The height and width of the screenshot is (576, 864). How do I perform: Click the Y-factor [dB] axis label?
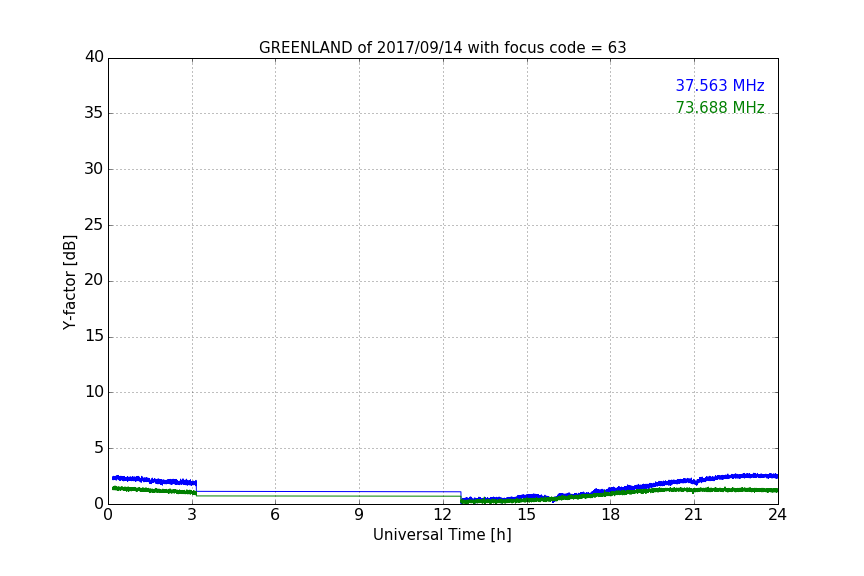[x=69, y=282]
